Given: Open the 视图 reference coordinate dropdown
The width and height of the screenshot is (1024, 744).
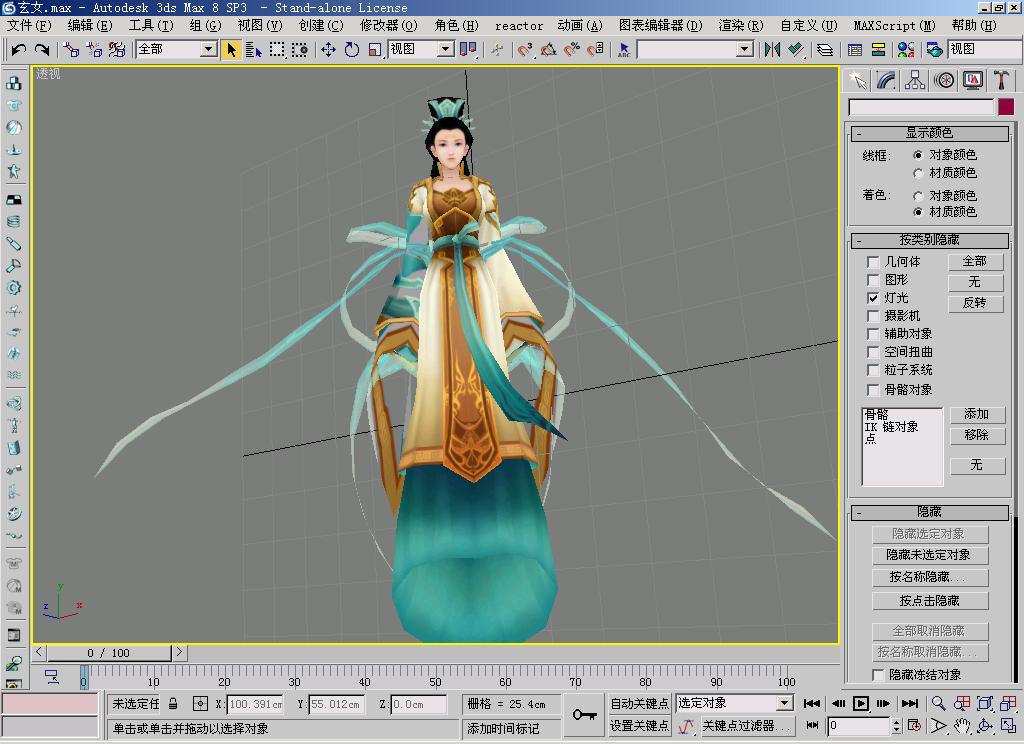Looking at the screenshot, I should 445,49.
